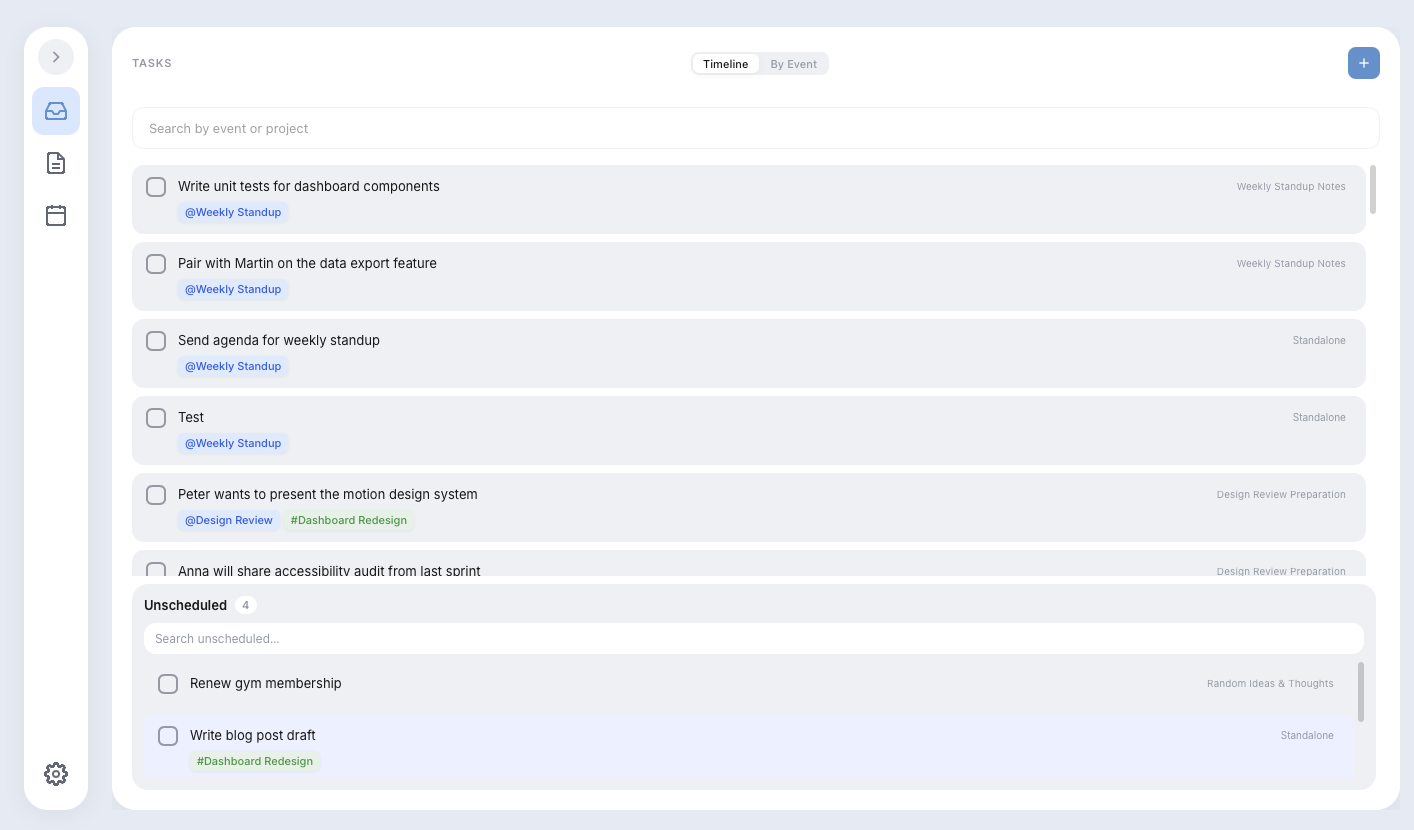Viewport: 1414px width, 830px height.
Task: Select the Timeline tab
Action: [x=725, y=63]
